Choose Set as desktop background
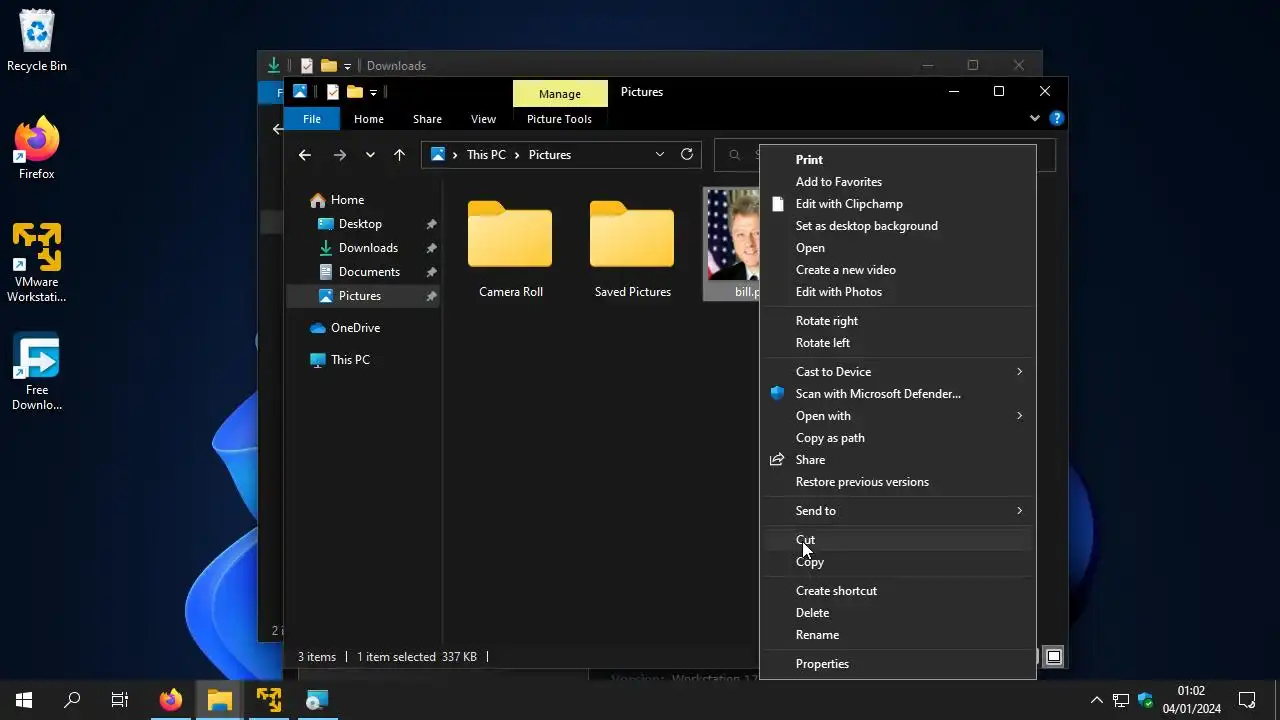 [x=867, y=226]
